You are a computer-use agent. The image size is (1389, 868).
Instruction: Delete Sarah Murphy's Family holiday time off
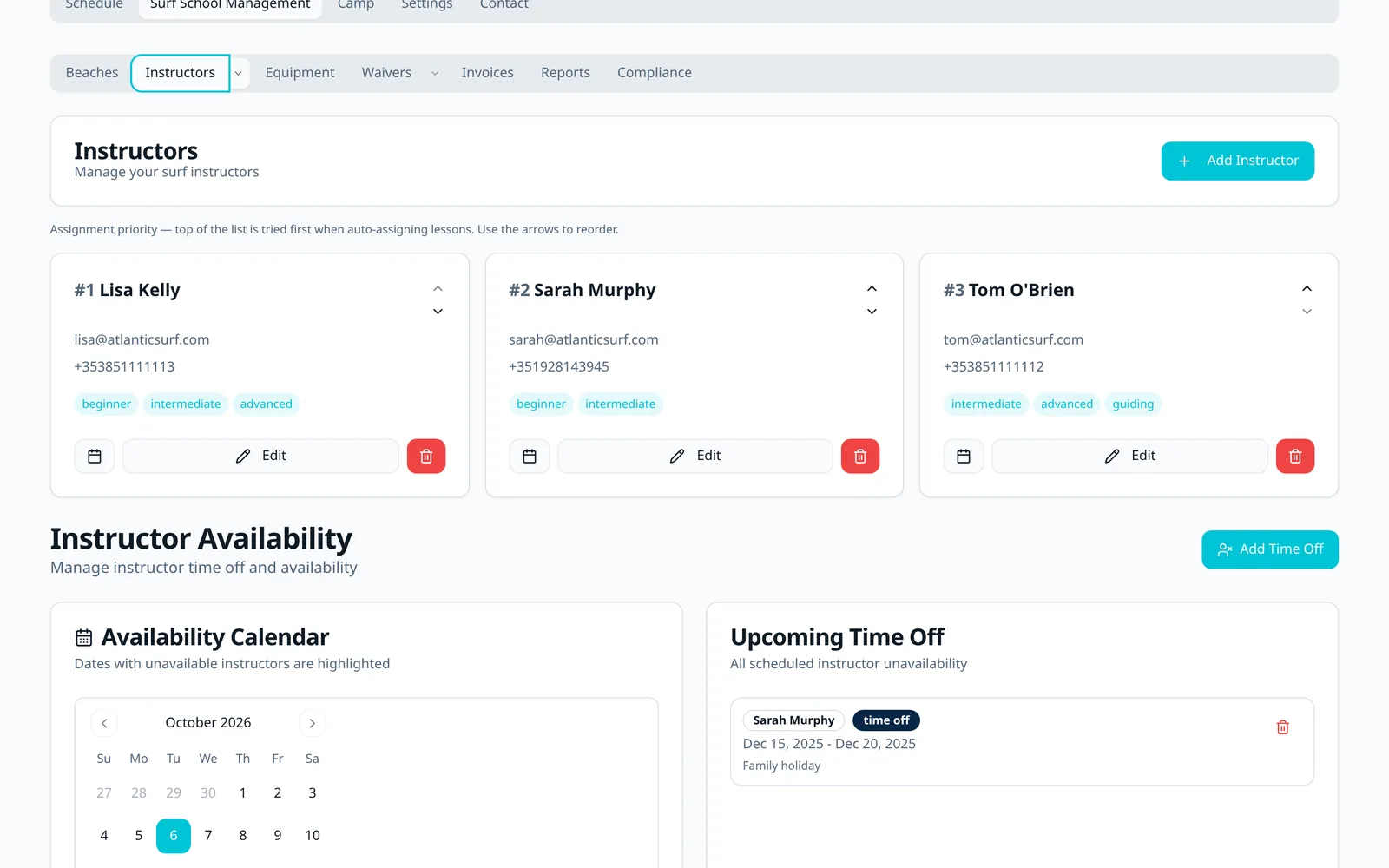pos(1282,727)
